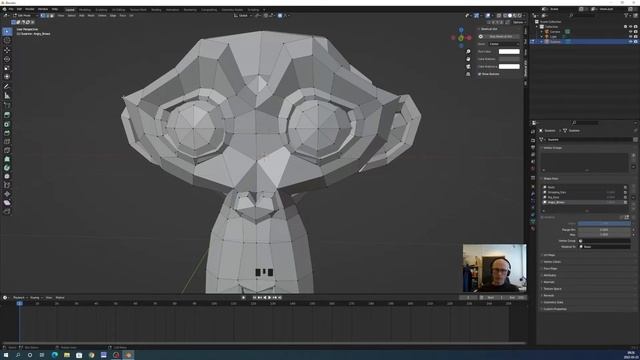Hide Suzanne in the outliner
The height and width of the screenshot is (360, 640).
(x=630, y=42)
